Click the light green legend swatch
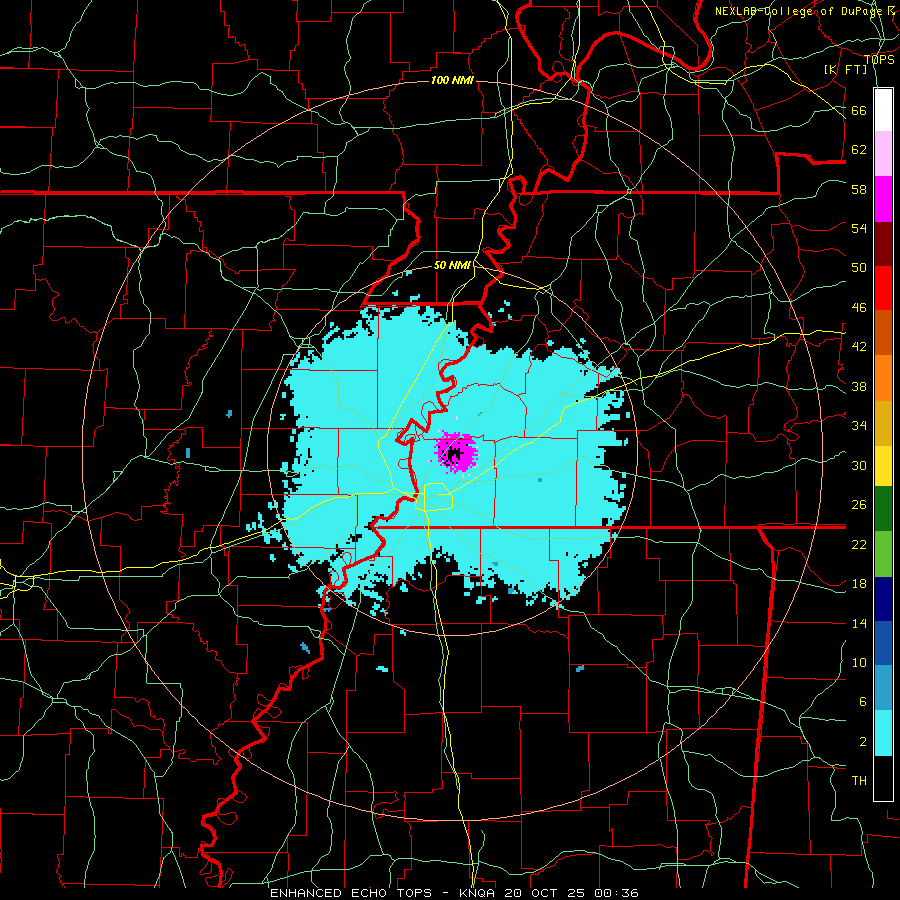This screenshot has height=900, width=900. [883, 554]
